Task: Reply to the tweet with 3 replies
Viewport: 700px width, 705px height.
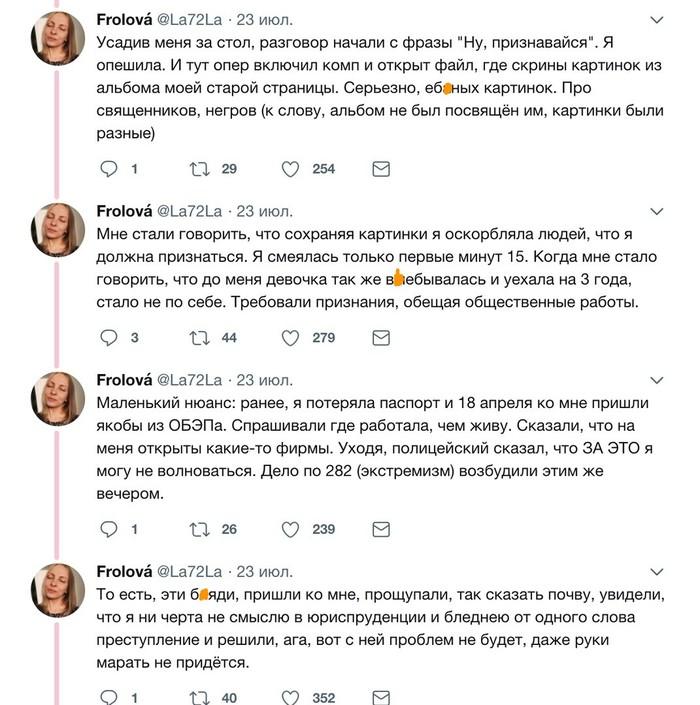Action: pos(110,337)
